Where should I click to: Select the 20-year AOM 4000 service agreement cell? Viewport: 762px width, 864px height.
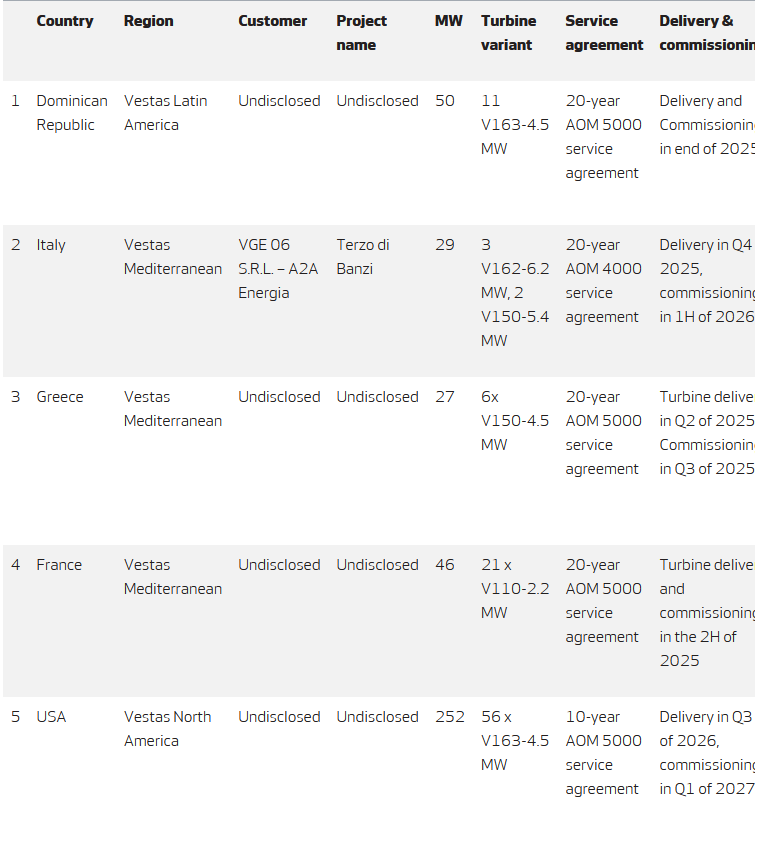(603, 281)
